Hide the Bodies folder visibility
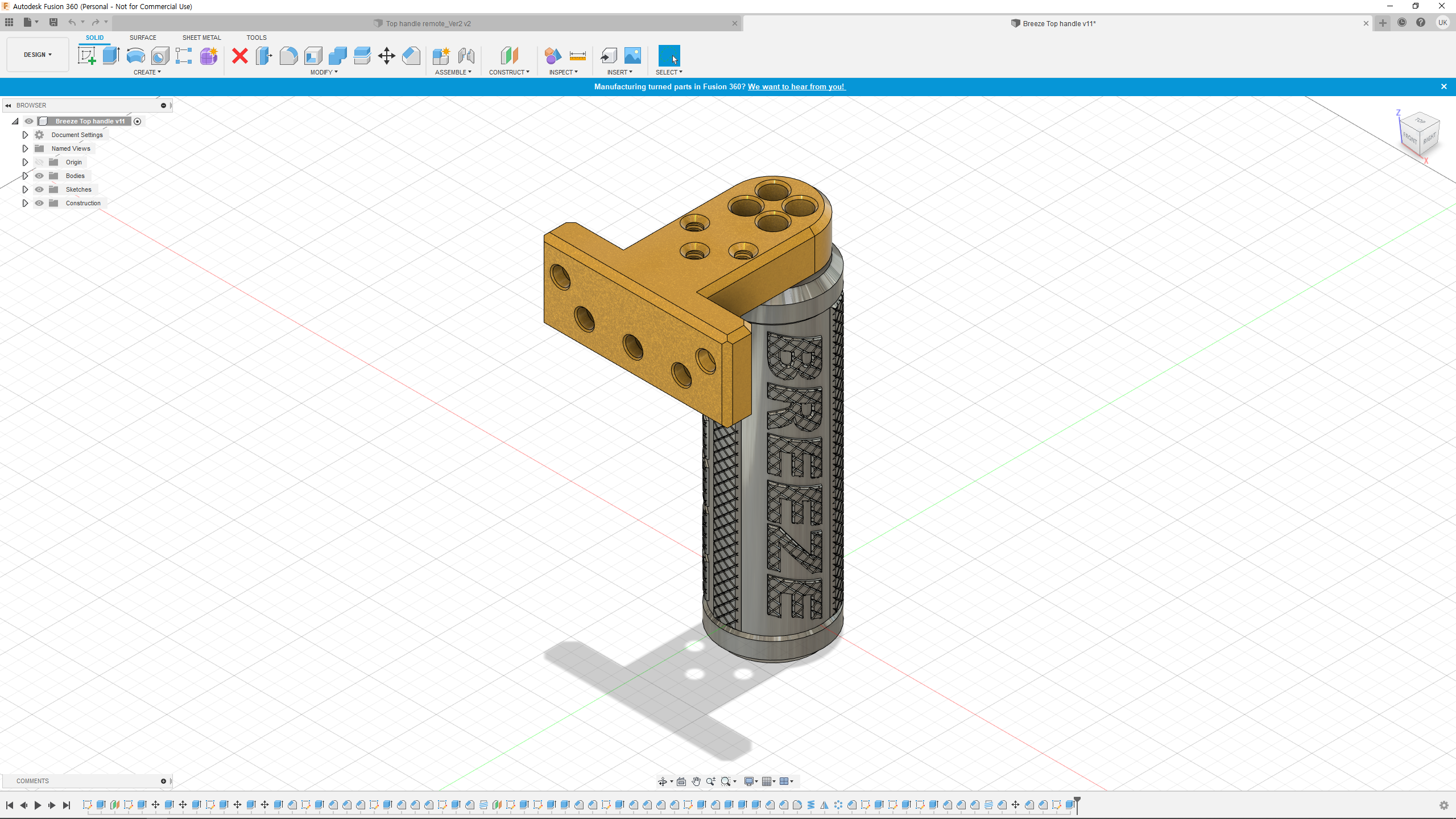 [x=39, y=176]
